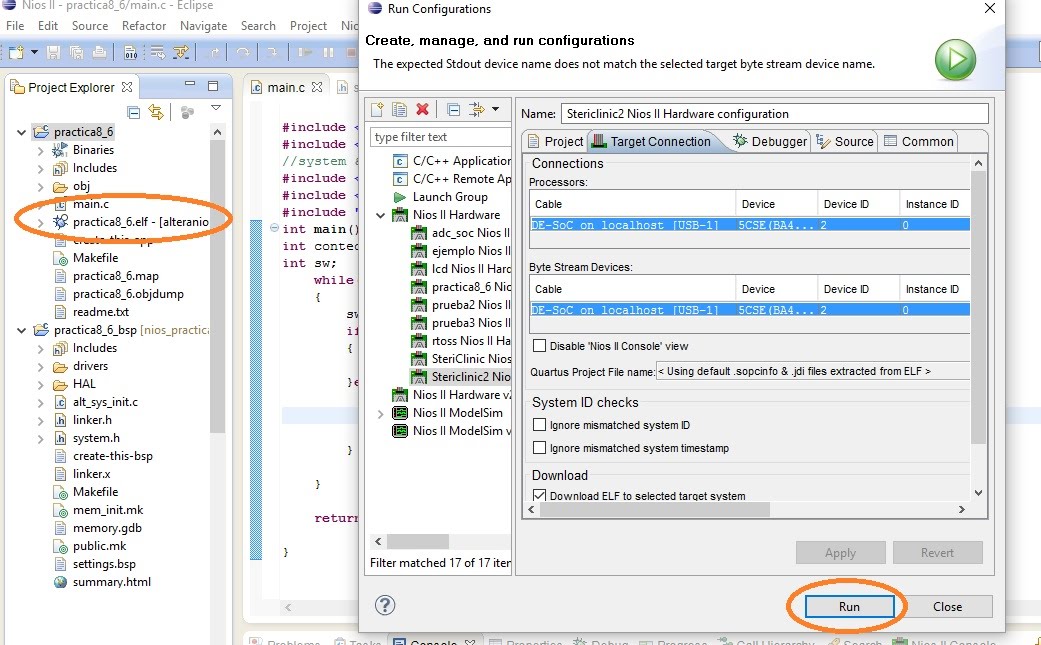Click the vertical scrollbar of Target Connection pane
This screenshot has height=645, width=1041.
click(x=978, y=305)
